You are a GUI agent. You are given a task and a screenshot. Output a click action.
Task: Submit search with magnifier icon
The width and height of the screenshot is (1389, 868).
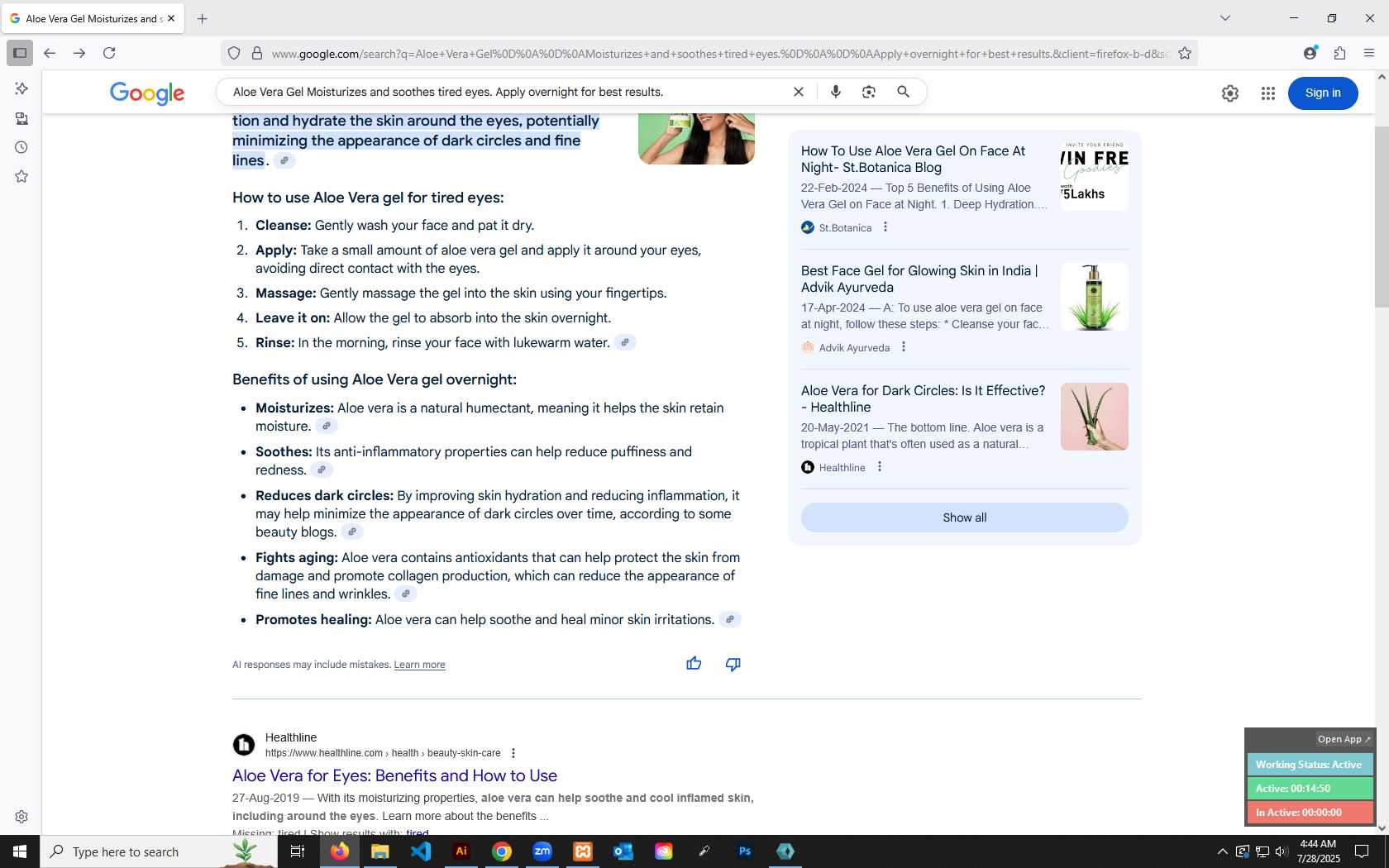(904, 92)
